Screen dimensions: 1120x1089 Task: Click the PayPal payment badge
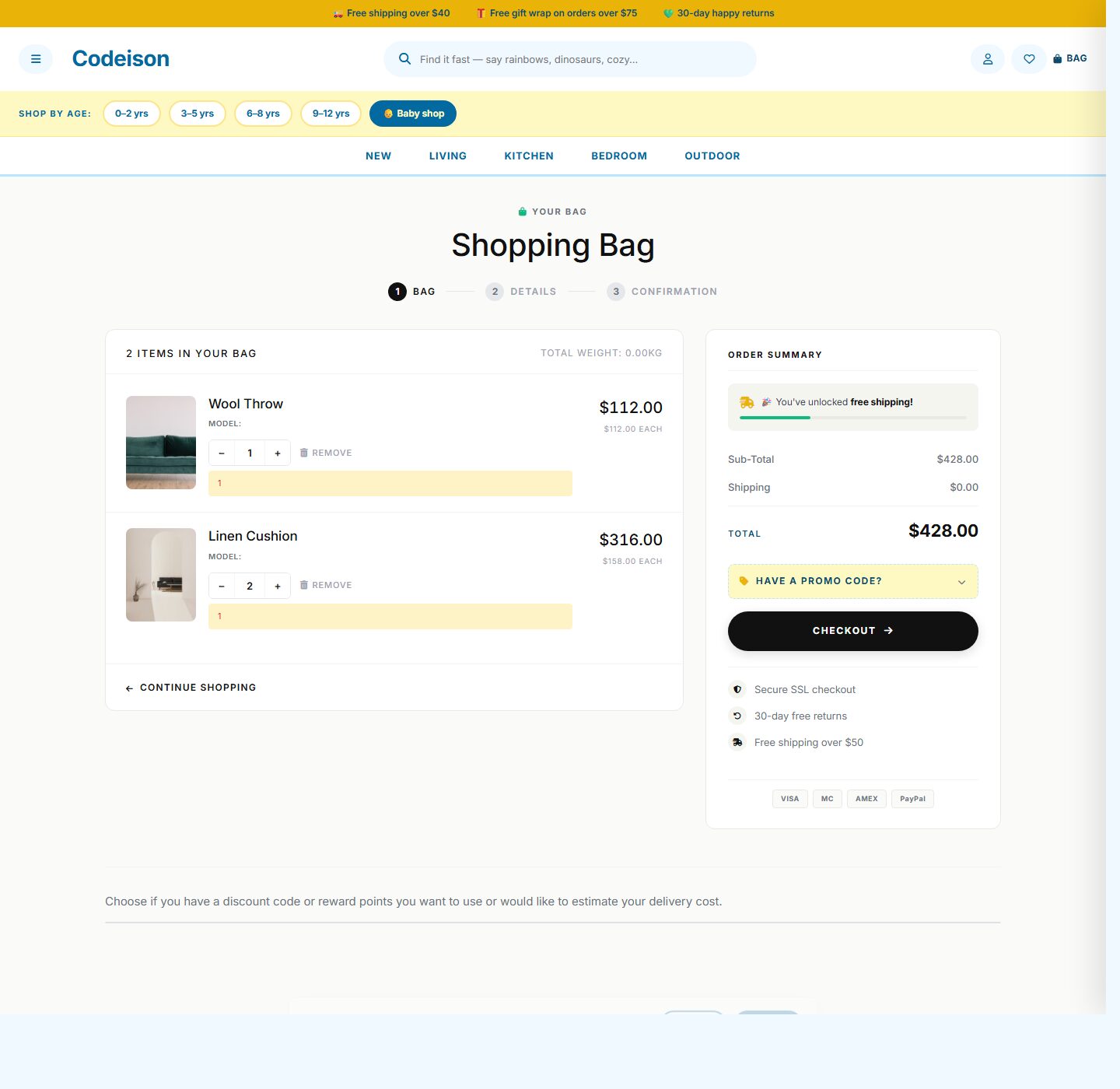pyautogui.click(x=912, y=799)
